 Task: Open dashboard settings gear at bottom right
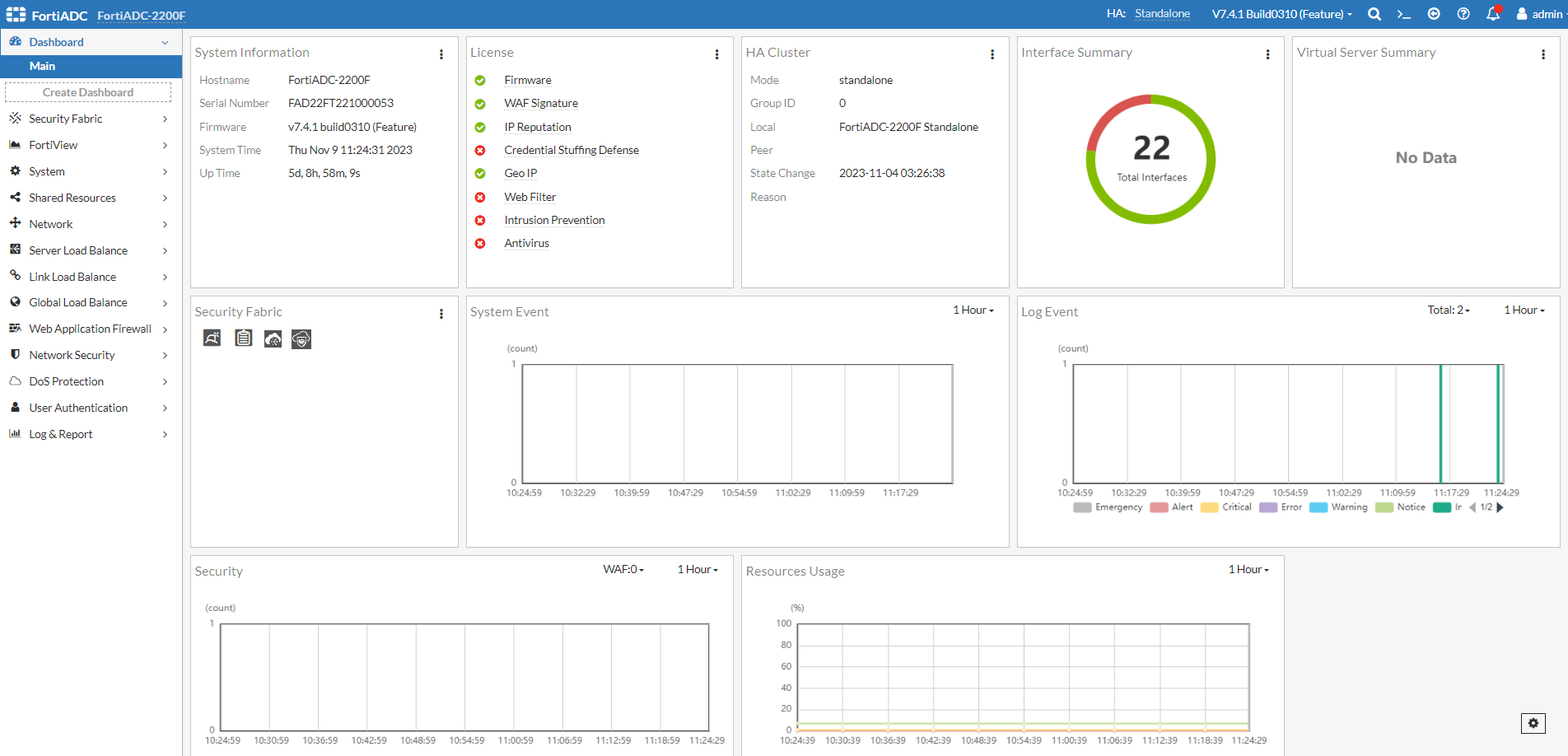pos(1533,723)
